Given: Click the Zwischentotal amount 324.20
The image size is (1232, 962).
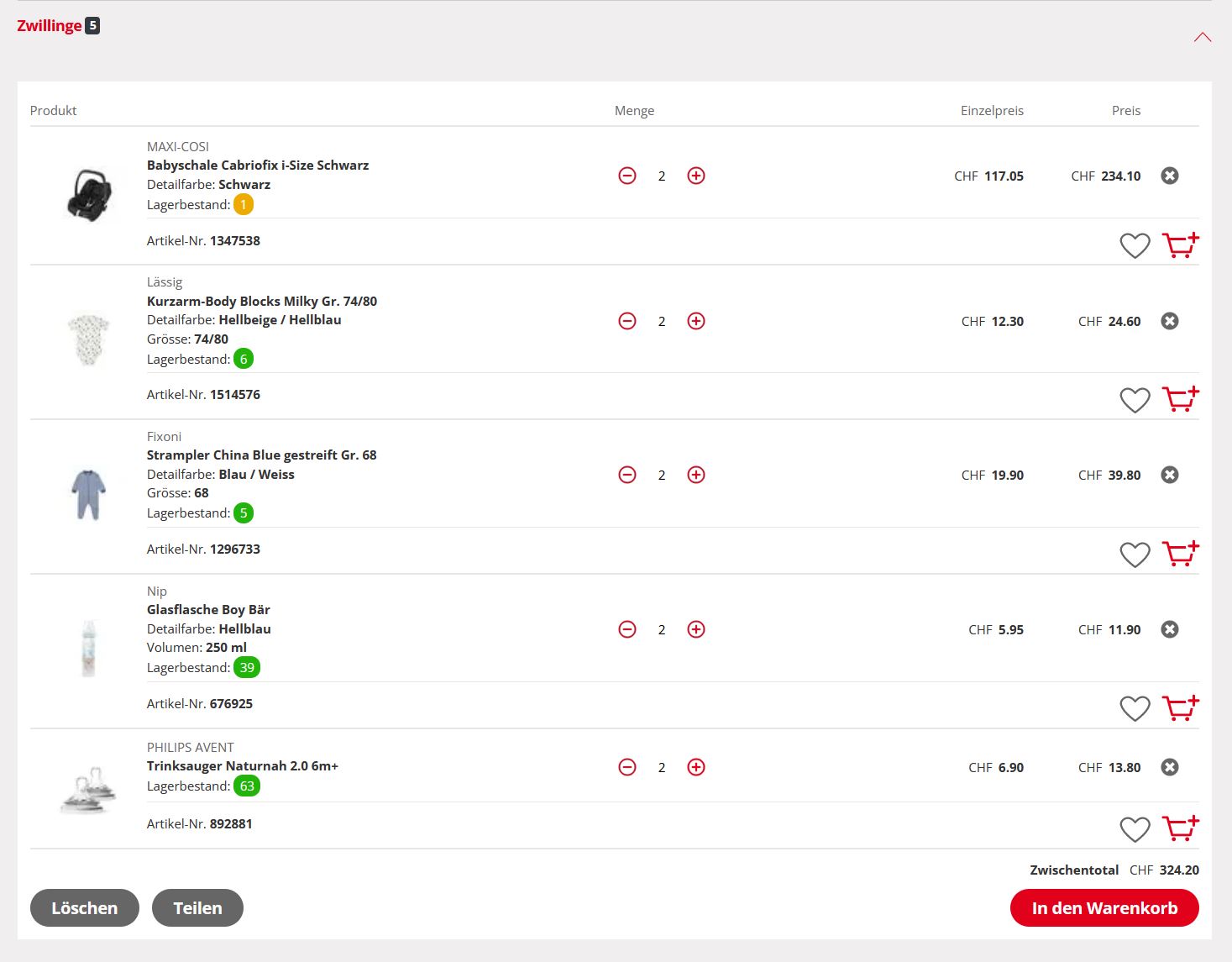Looking at the screenshot, I should [1179, 870].
